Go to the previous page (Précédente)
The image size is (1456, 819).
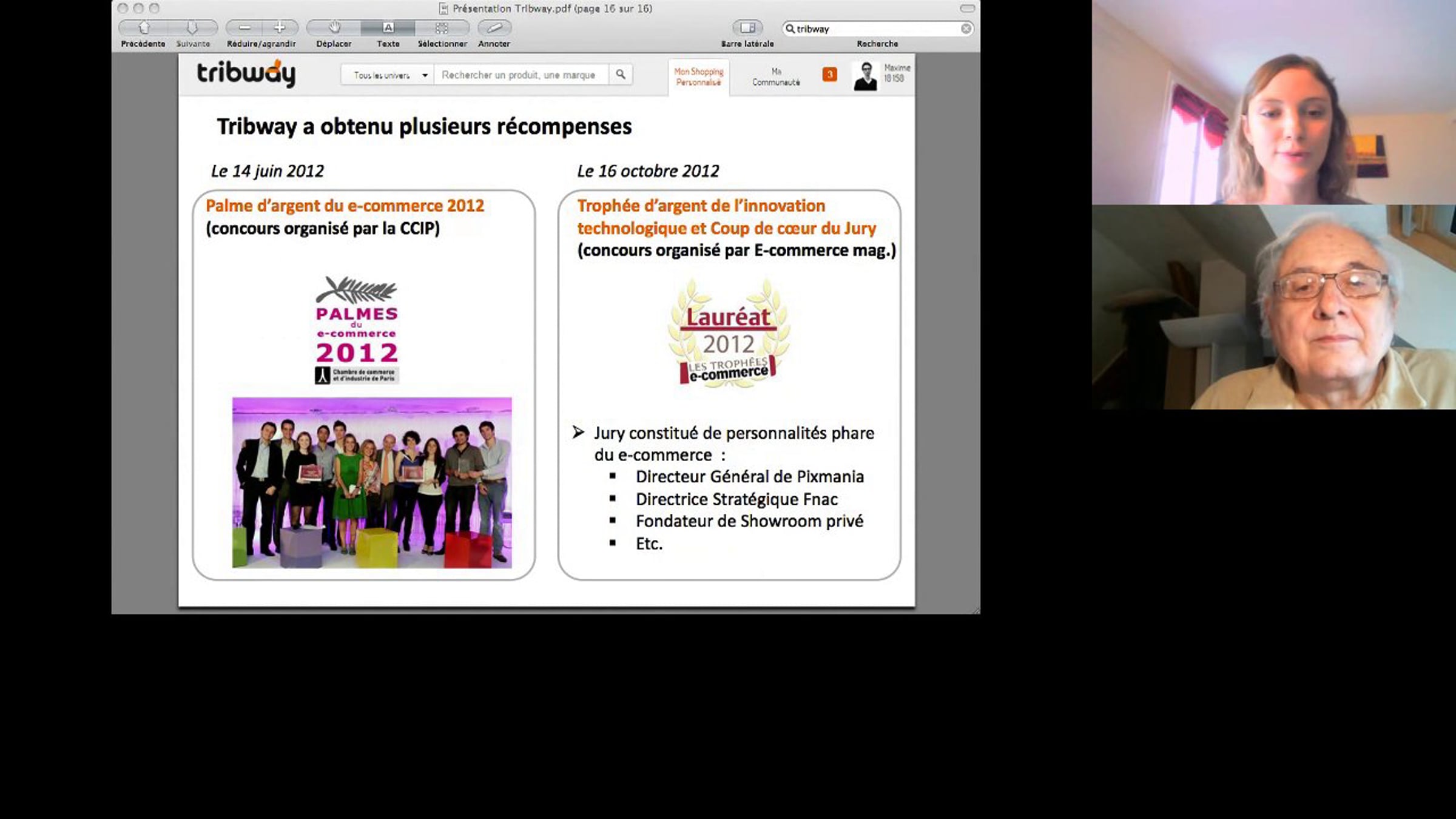point(143,28)
